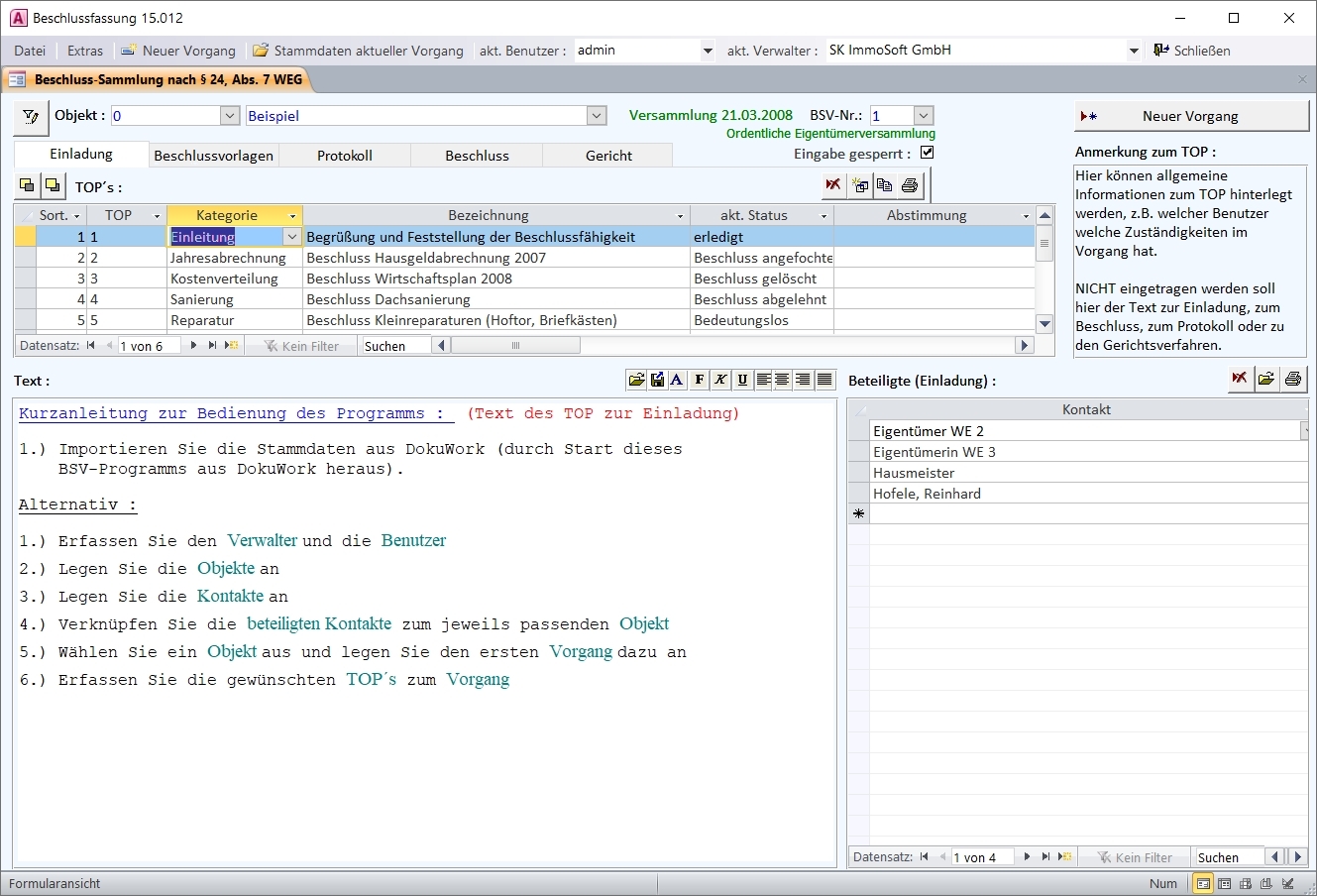Open the BSV-Nr. dropdown
1317x896 pixels.
coord(923,116)
